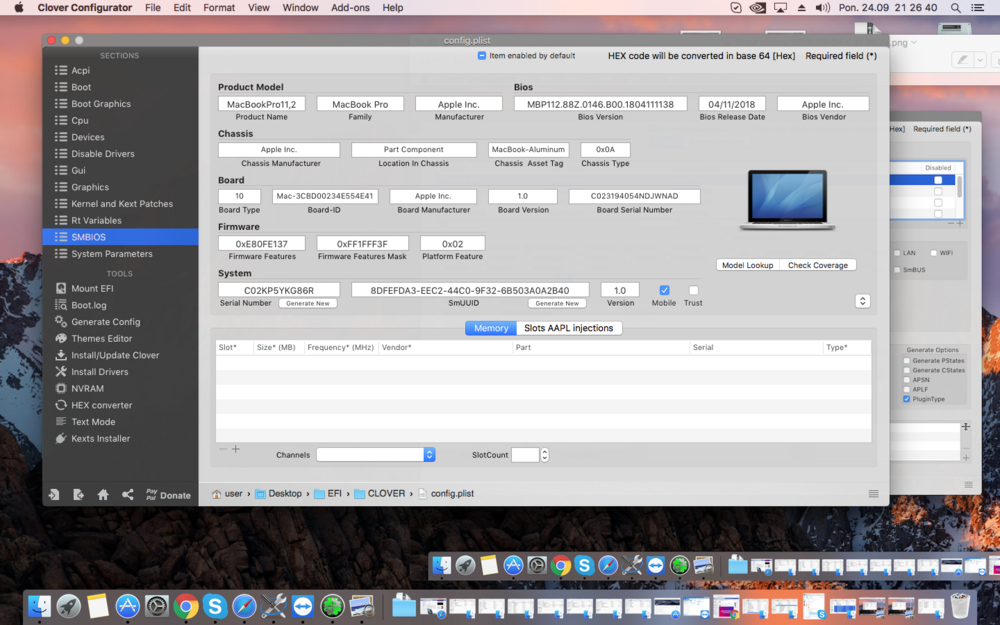Image resolution: width=1000 pixels, height=625 pixels.
Task: Open the Kexts Installer tool
Action: click(x=100, y=438)
